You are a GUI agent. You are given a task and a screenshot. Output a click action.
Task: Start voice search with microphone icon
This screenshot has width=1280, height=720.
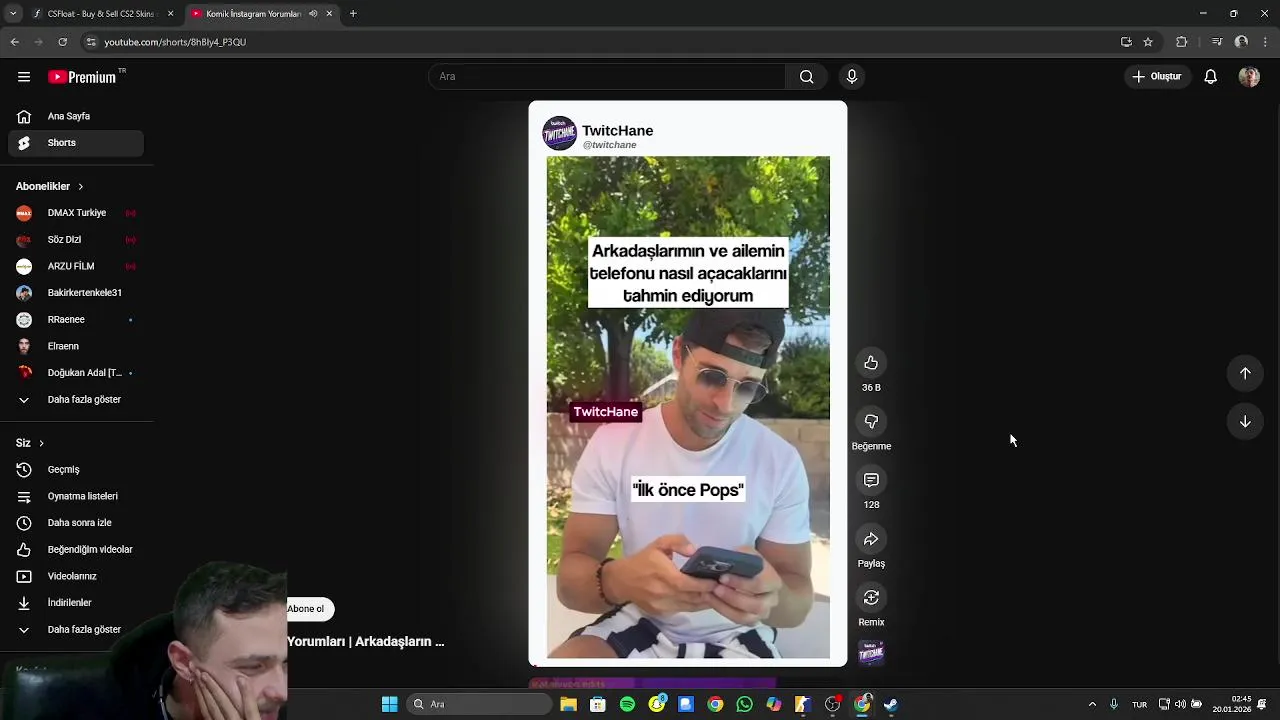pyautogui.click(x=852, y=77)
